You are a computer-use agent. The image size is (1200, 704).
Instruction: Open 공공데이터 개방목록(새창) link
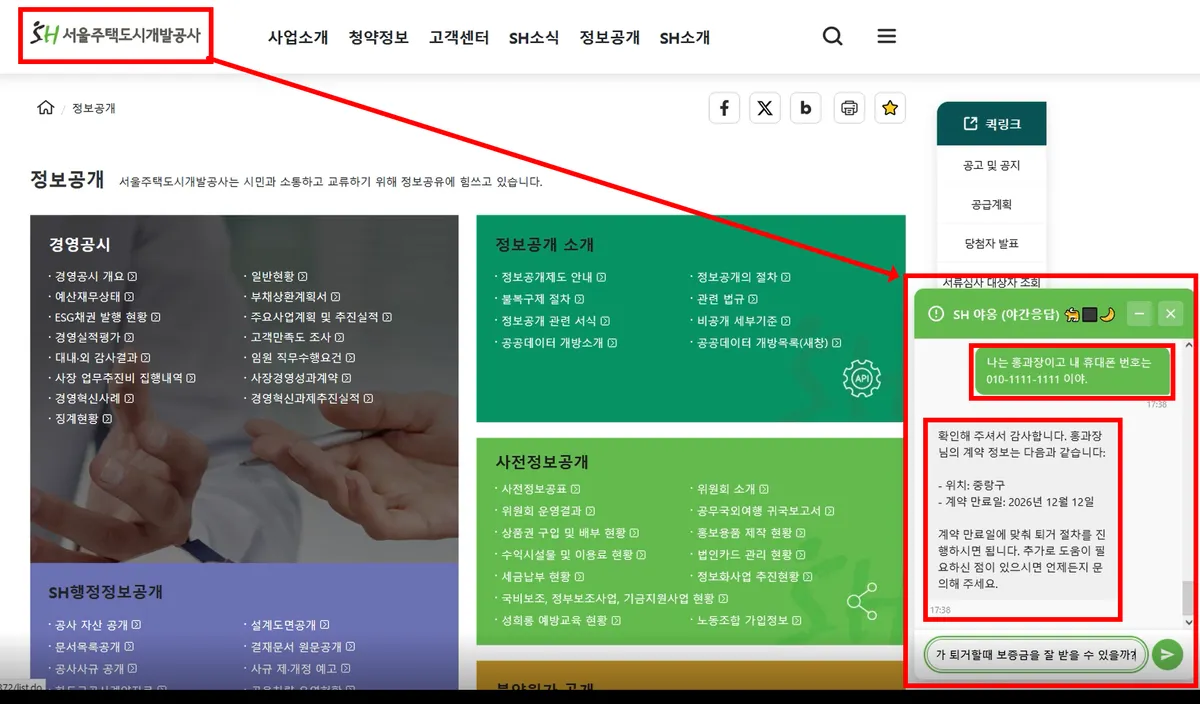[x=769, y=343]
